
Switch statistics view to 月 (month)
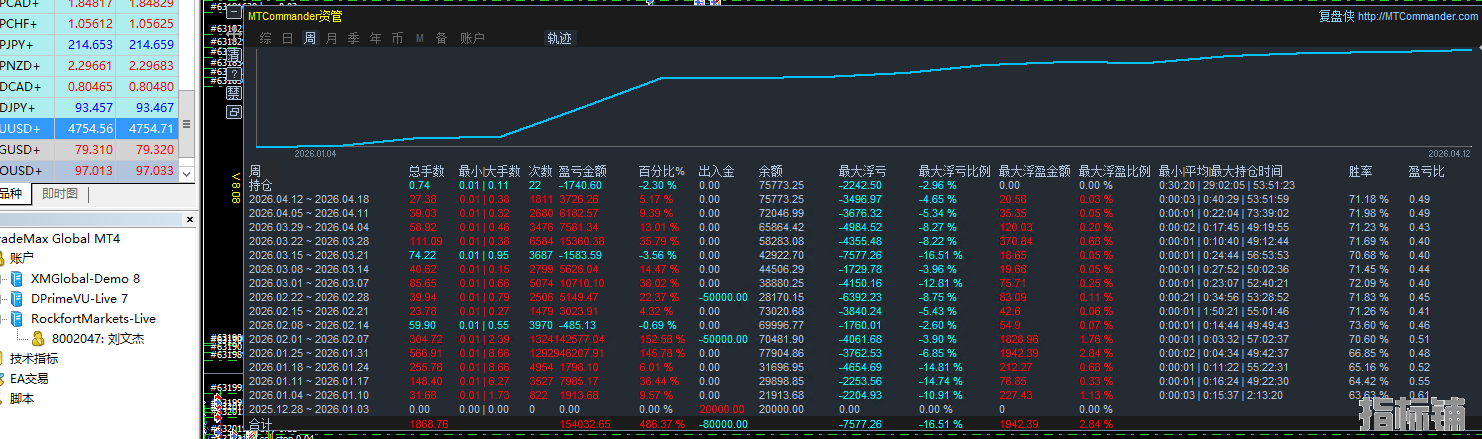(331, 38)
